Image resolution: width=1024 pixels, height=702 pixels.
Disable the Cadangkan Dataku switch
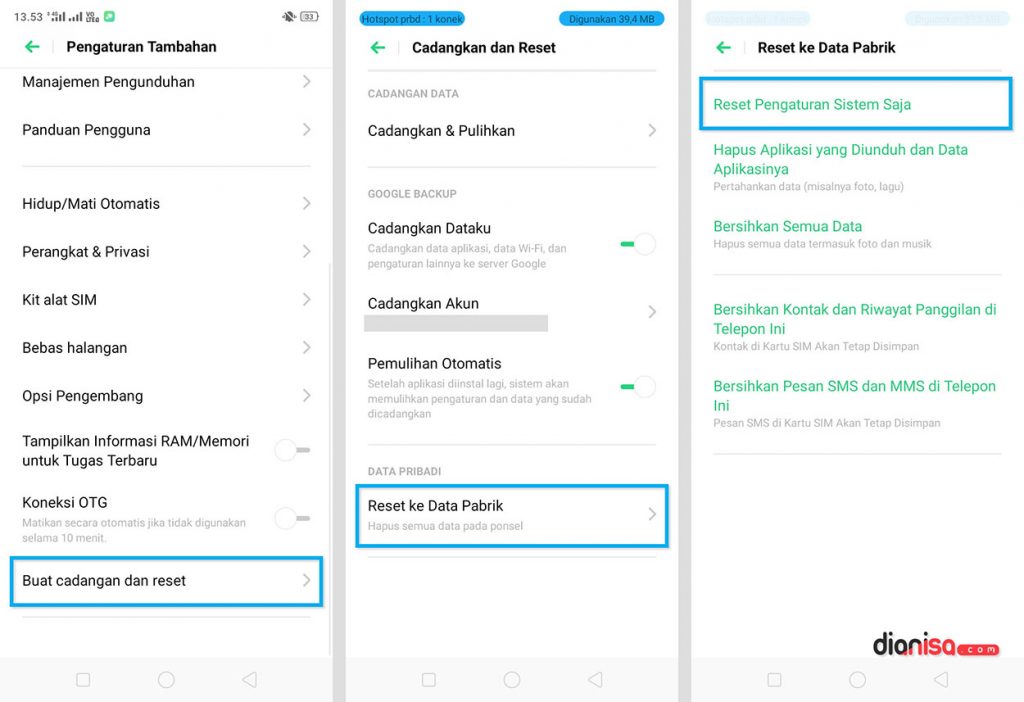pos(637,244)
